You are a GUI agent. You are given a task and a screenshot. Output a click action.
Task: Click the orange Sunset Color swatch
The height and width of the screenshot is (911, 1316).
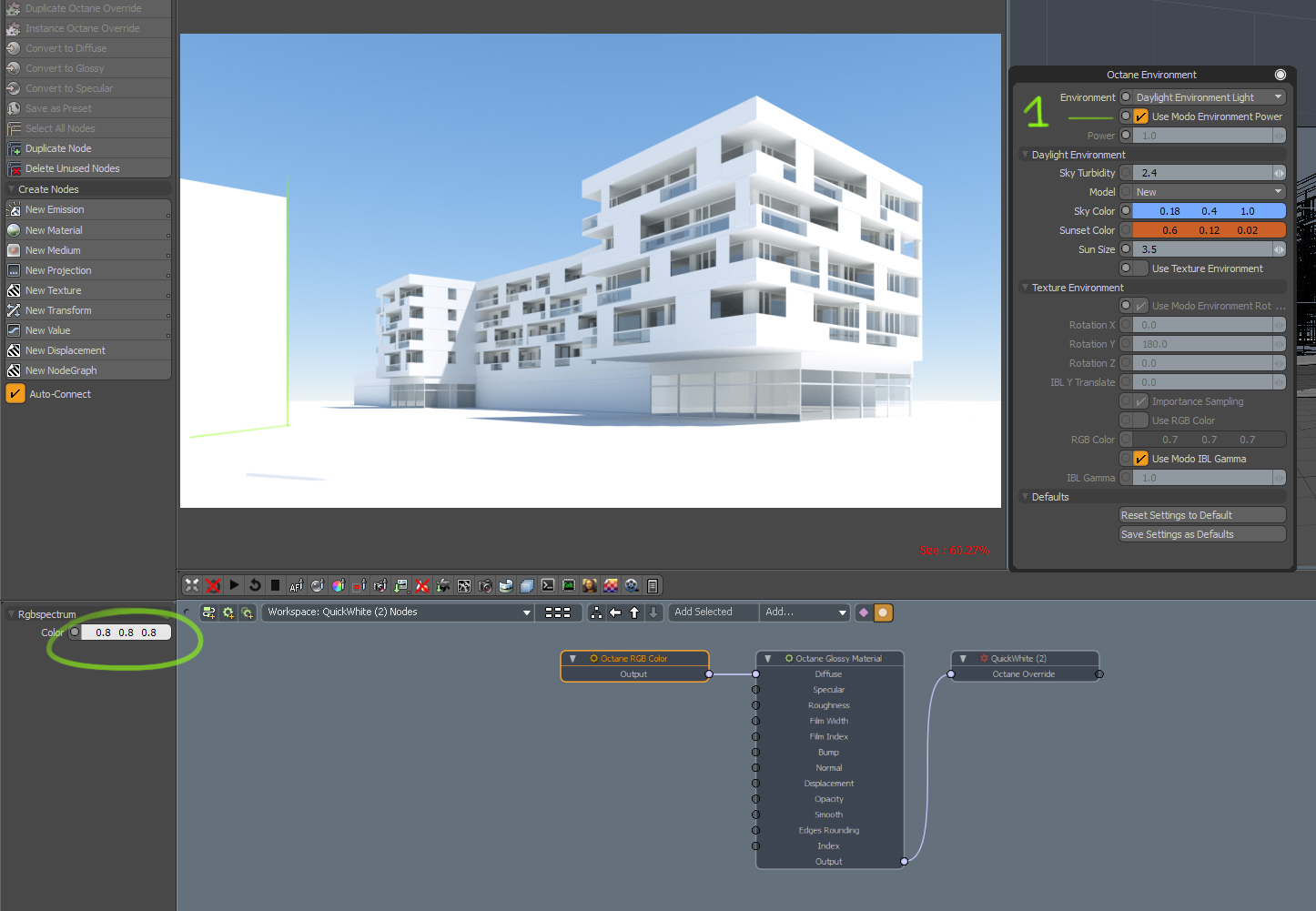pos(1209,230)
